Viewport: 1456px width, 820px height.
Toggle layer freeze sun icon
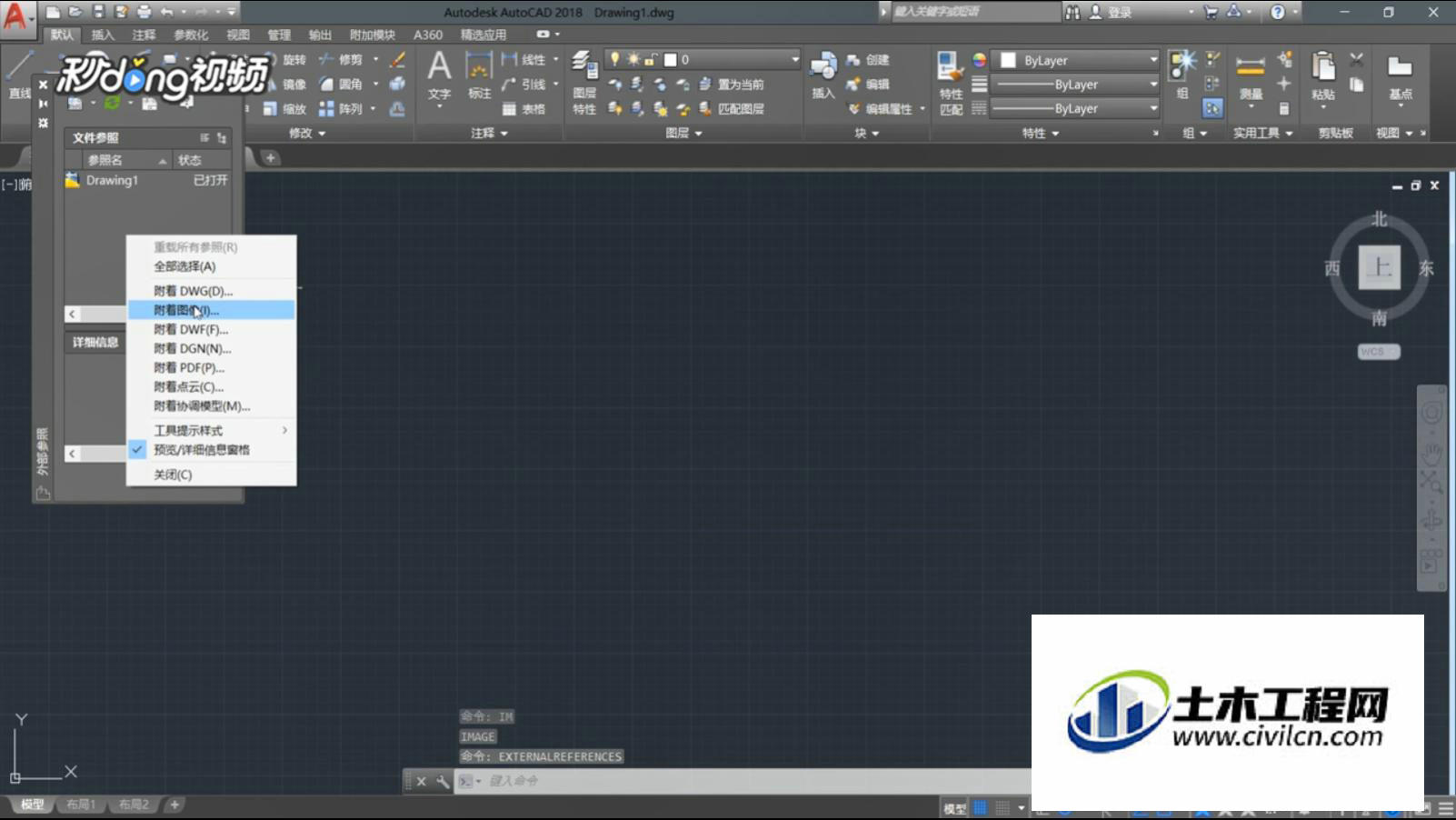633,60
